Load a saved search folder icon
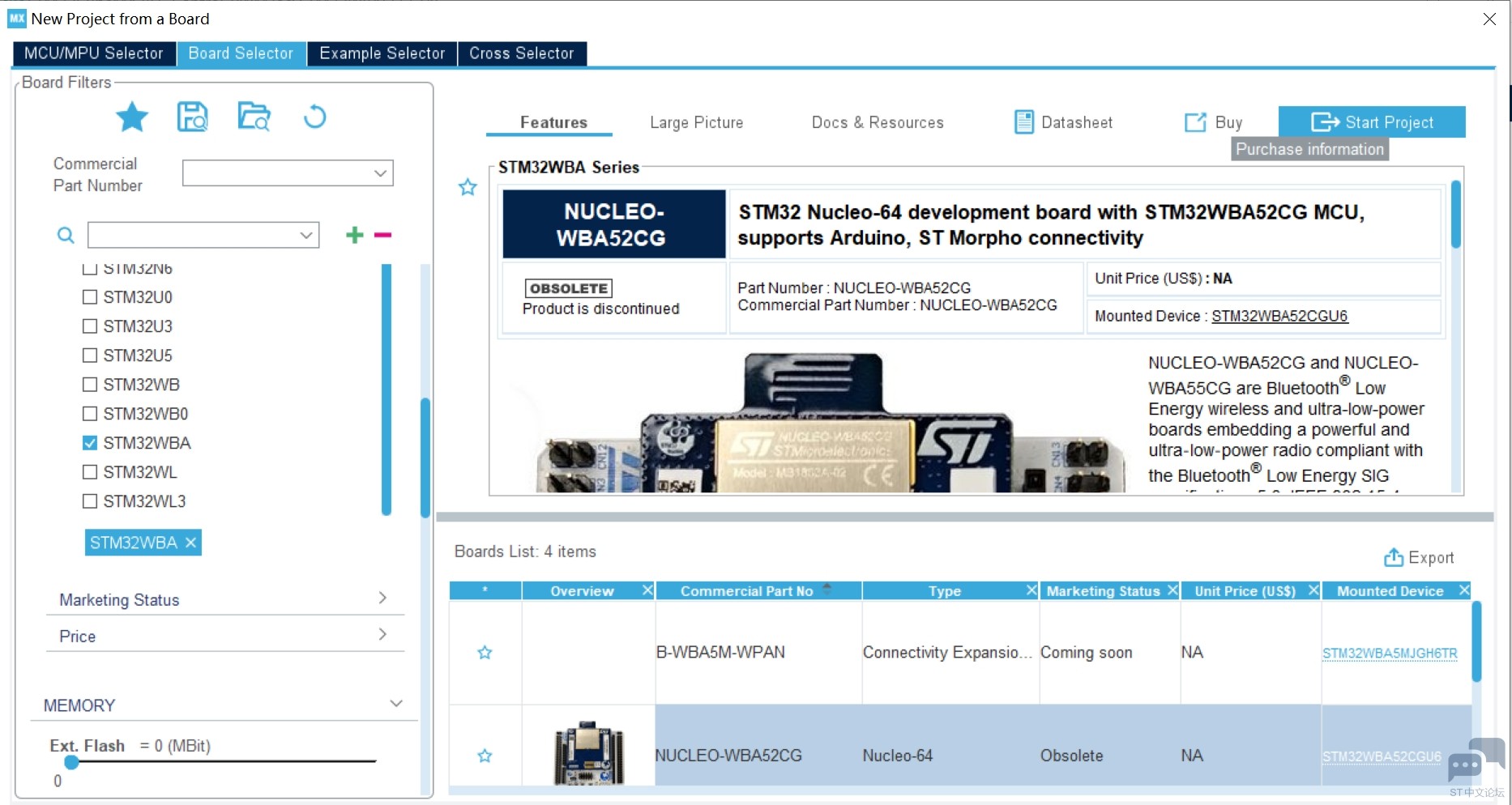1512x805 pixels. click(254, 117)
